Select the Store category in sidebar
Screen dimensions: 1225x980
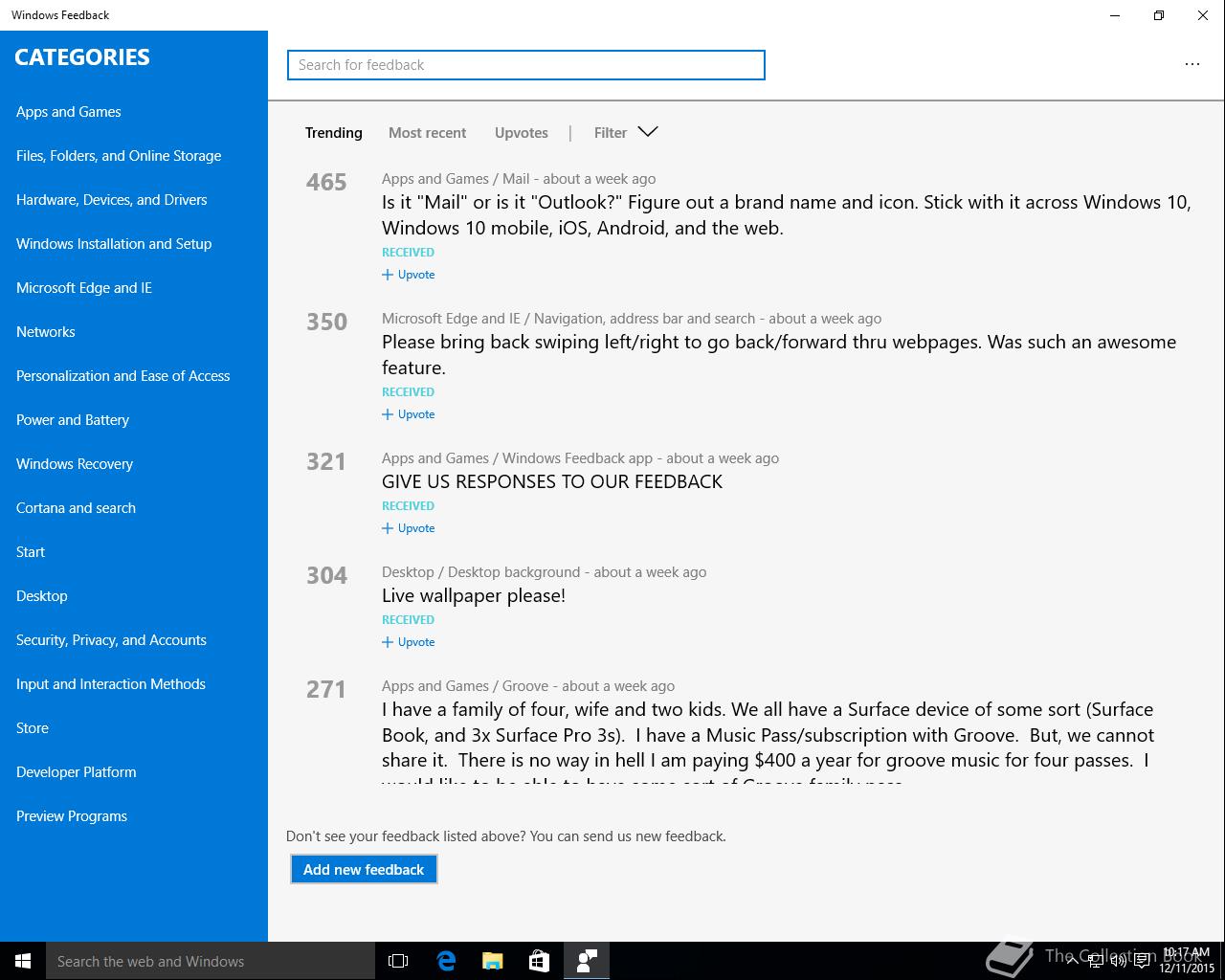[x=33, y=728]
